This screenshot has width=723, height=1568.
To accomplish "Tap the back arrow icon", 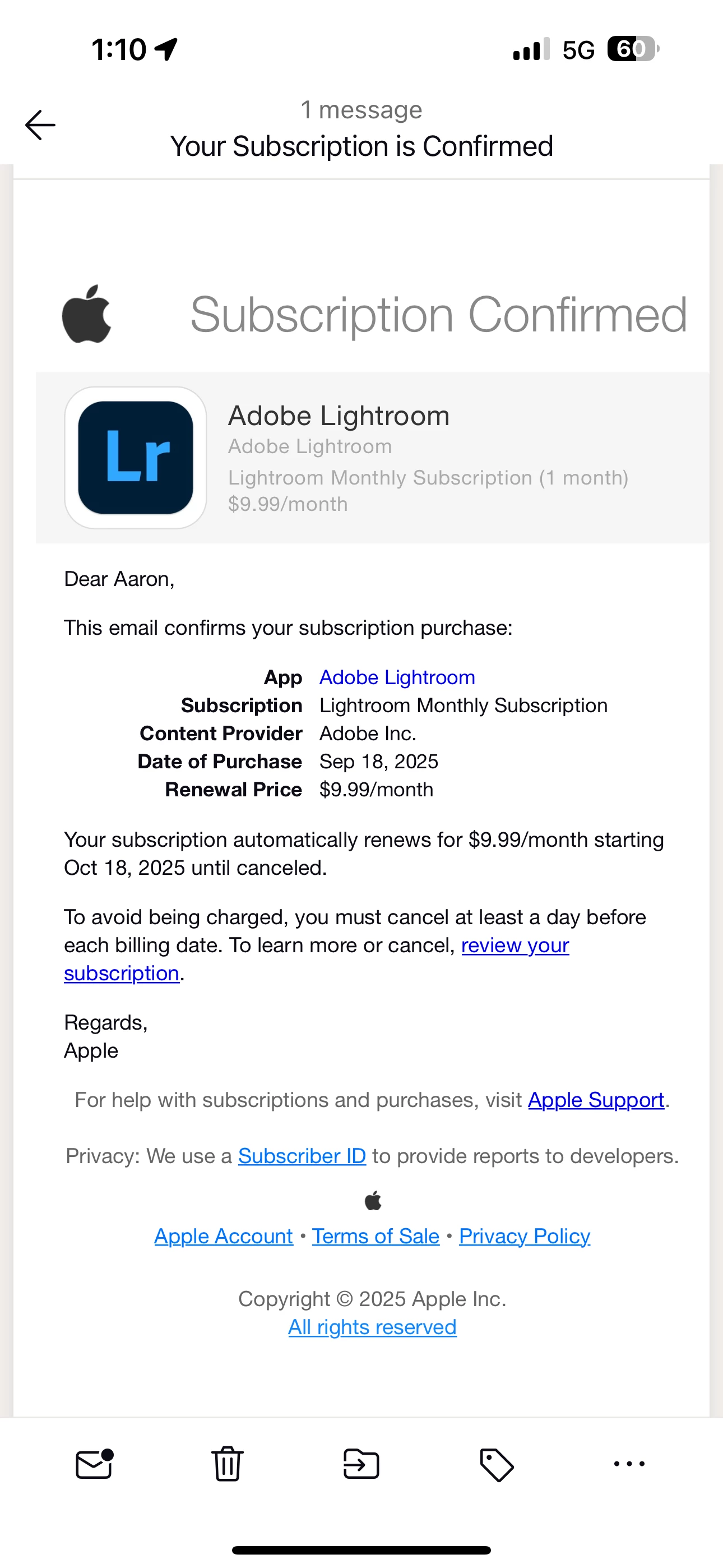I will pyautogui.click(x=40, y=125).
